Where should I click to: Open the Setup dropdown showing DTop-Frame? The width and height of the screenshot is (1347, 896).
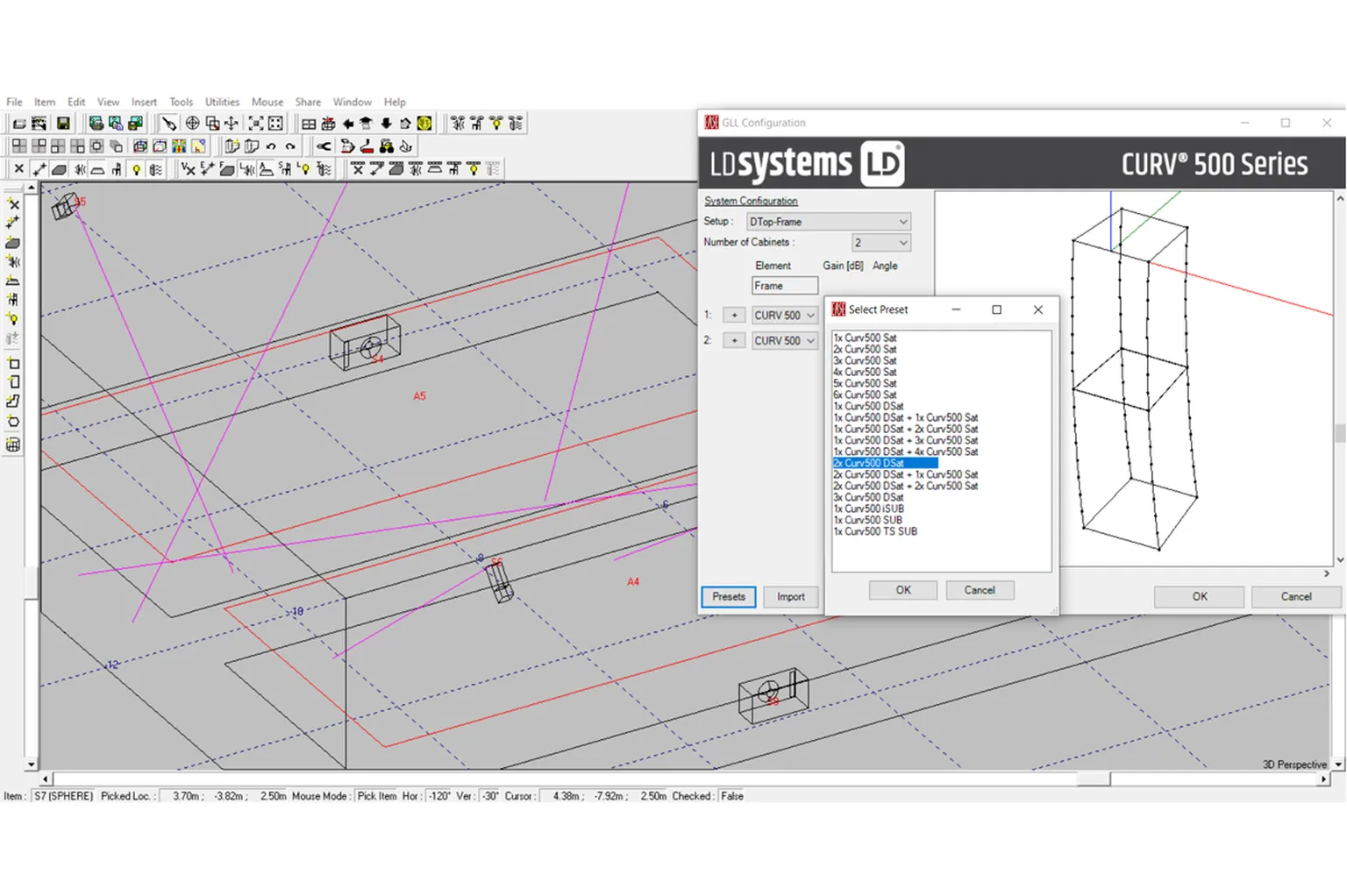(x=829, y=222)
